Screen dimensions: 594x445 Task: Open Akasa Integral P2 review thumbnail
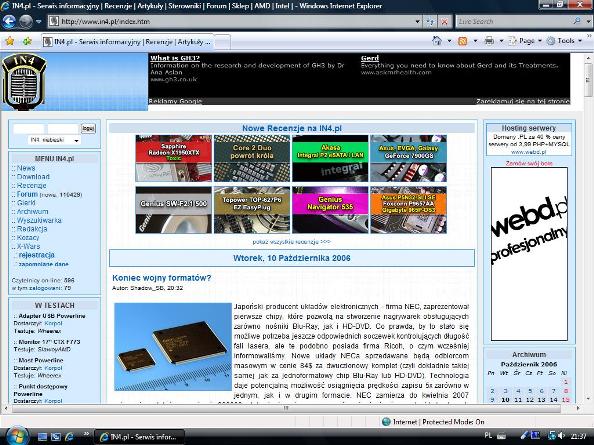[x=330, y=158]
